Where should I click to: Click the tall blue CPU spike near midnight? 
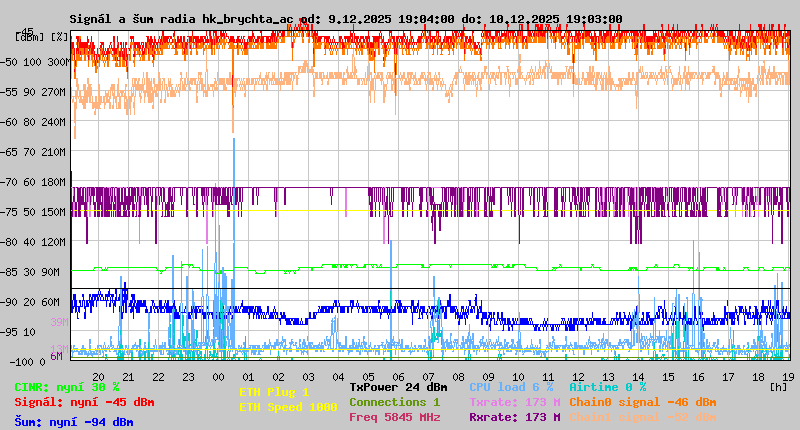pyautogui.click(x=234, y=200)
